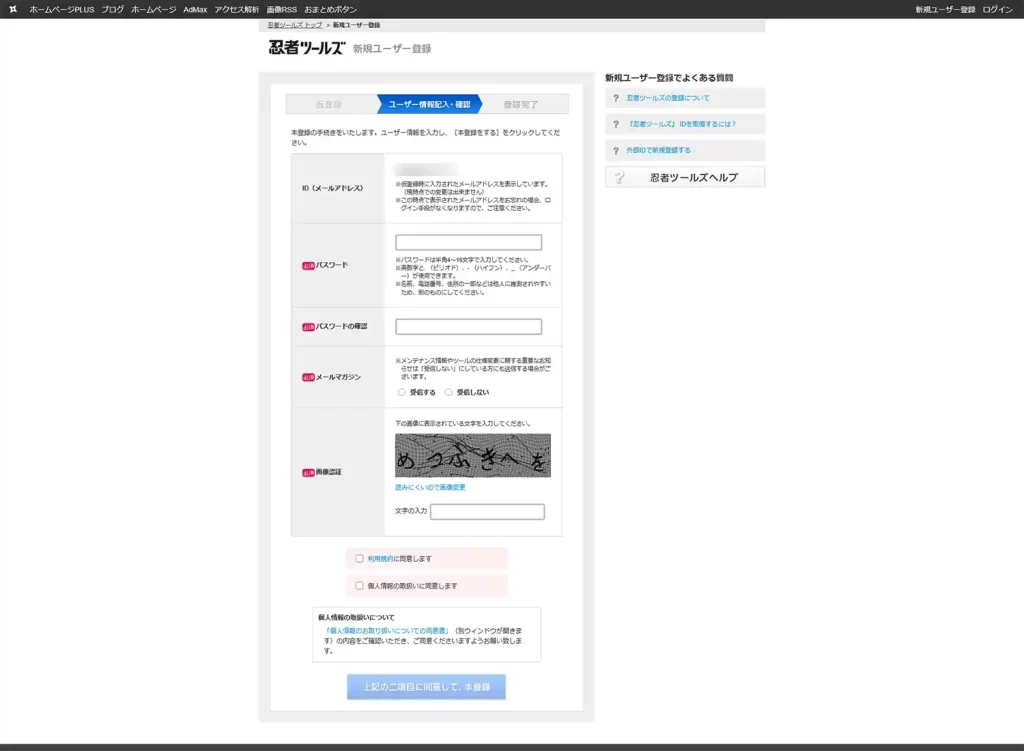
Task: Select the 受信しない radio button
Action: click(x=449, y=392)
